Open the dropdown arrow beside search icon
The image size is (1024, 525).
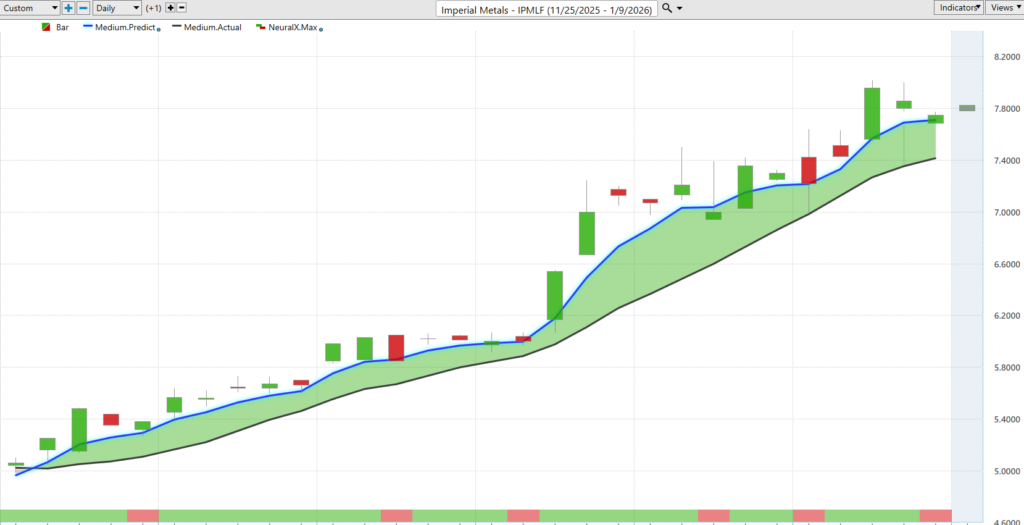(x=680, y=8)
